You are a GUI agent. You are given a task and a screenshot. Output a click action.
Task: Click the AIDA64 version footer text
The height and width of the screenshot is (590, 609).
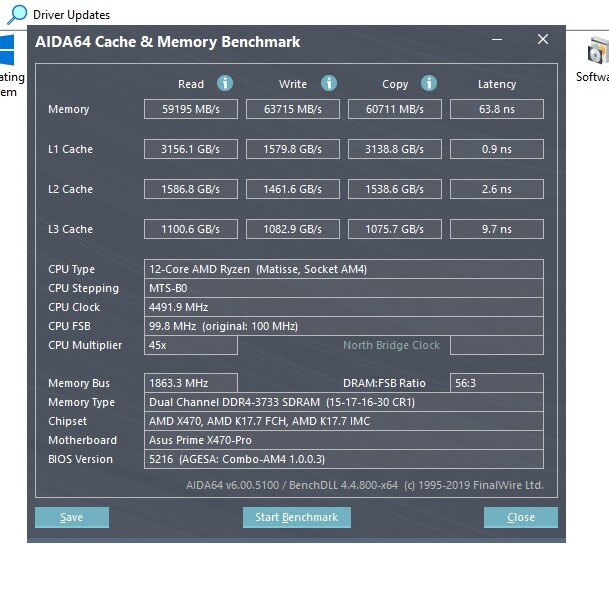[364, 485]
